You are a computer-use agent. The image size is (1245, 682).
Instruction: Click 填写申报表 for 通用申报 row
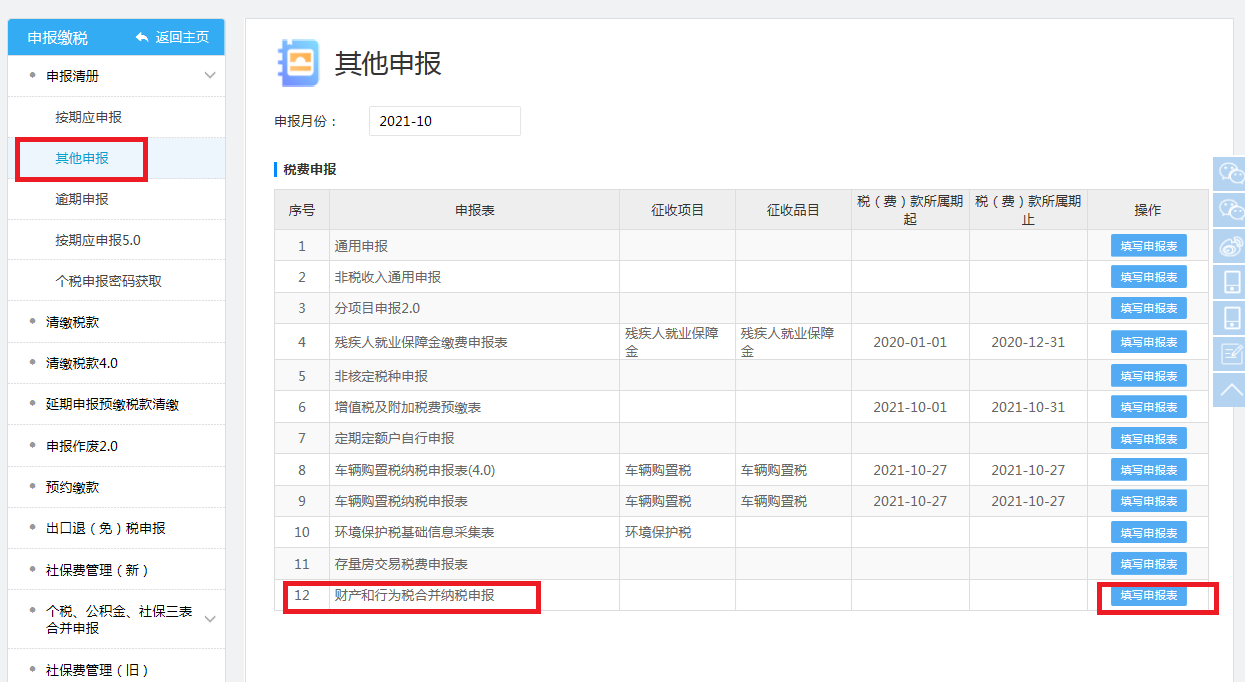(x=1147, y=245)
